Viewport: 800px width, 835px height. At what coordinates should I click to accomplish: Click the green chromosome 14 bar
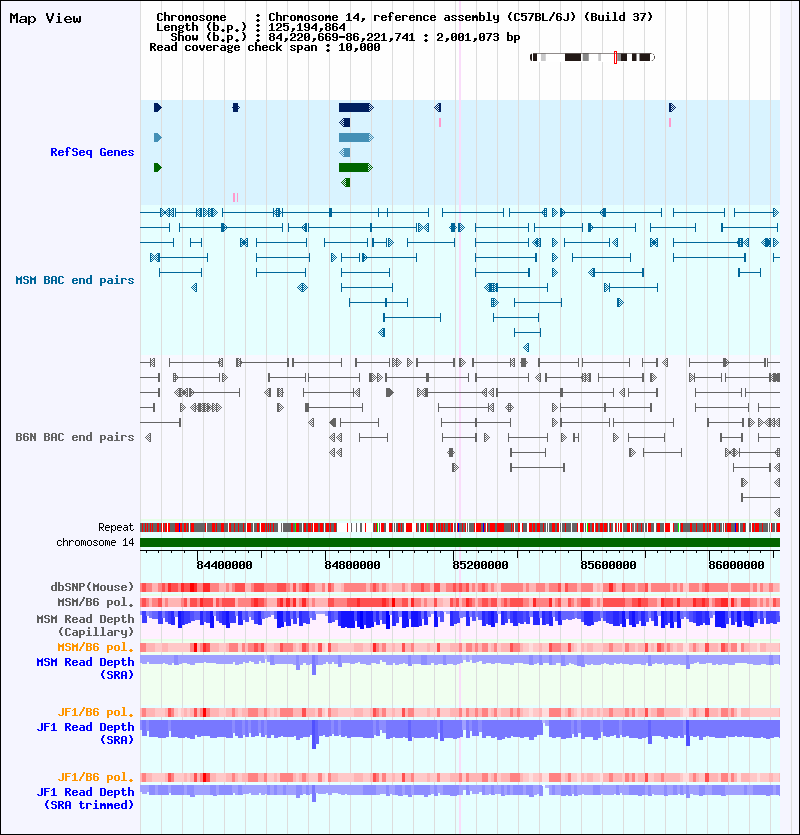(x=460, y=543)
